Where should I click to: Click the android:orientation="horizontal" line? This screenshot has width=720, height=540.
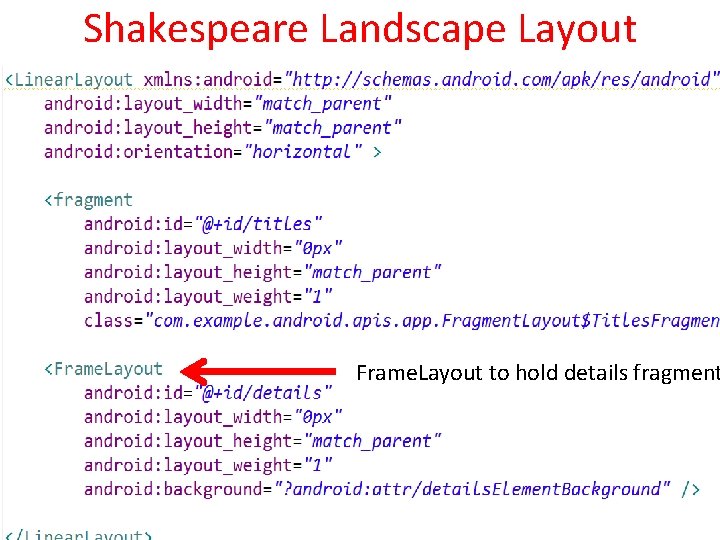[213, 152]
